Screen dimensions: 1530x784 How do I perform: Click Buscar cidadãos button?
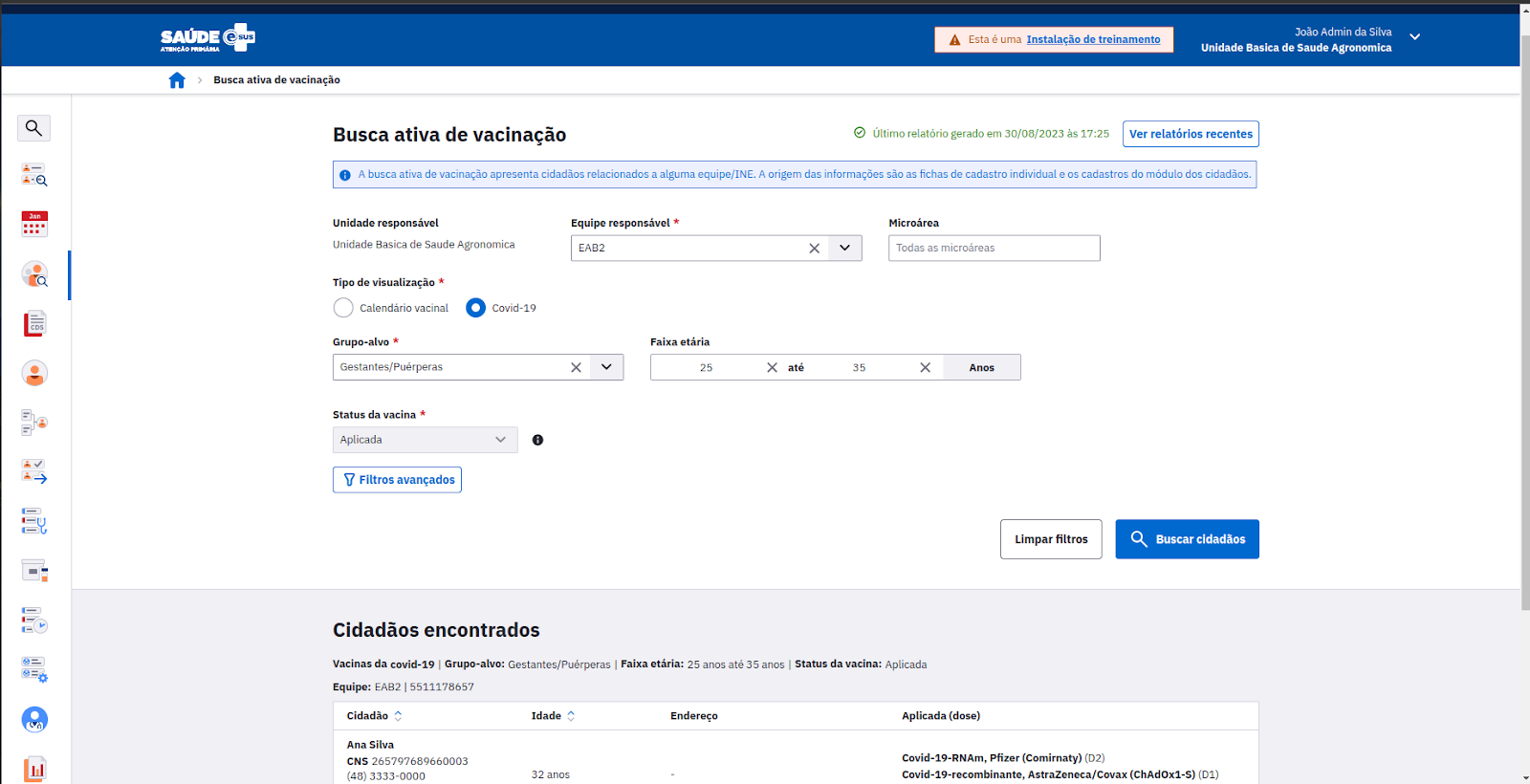point(1187,539)
